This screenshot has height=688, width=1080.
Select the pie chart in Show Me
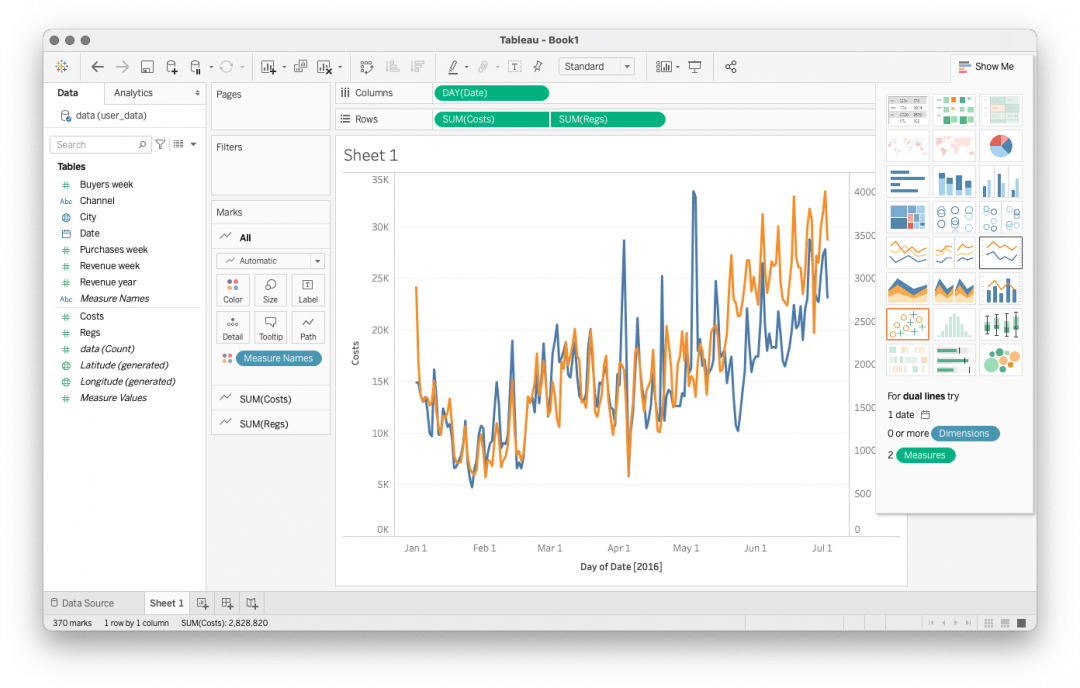click(x=1000, y=146)
